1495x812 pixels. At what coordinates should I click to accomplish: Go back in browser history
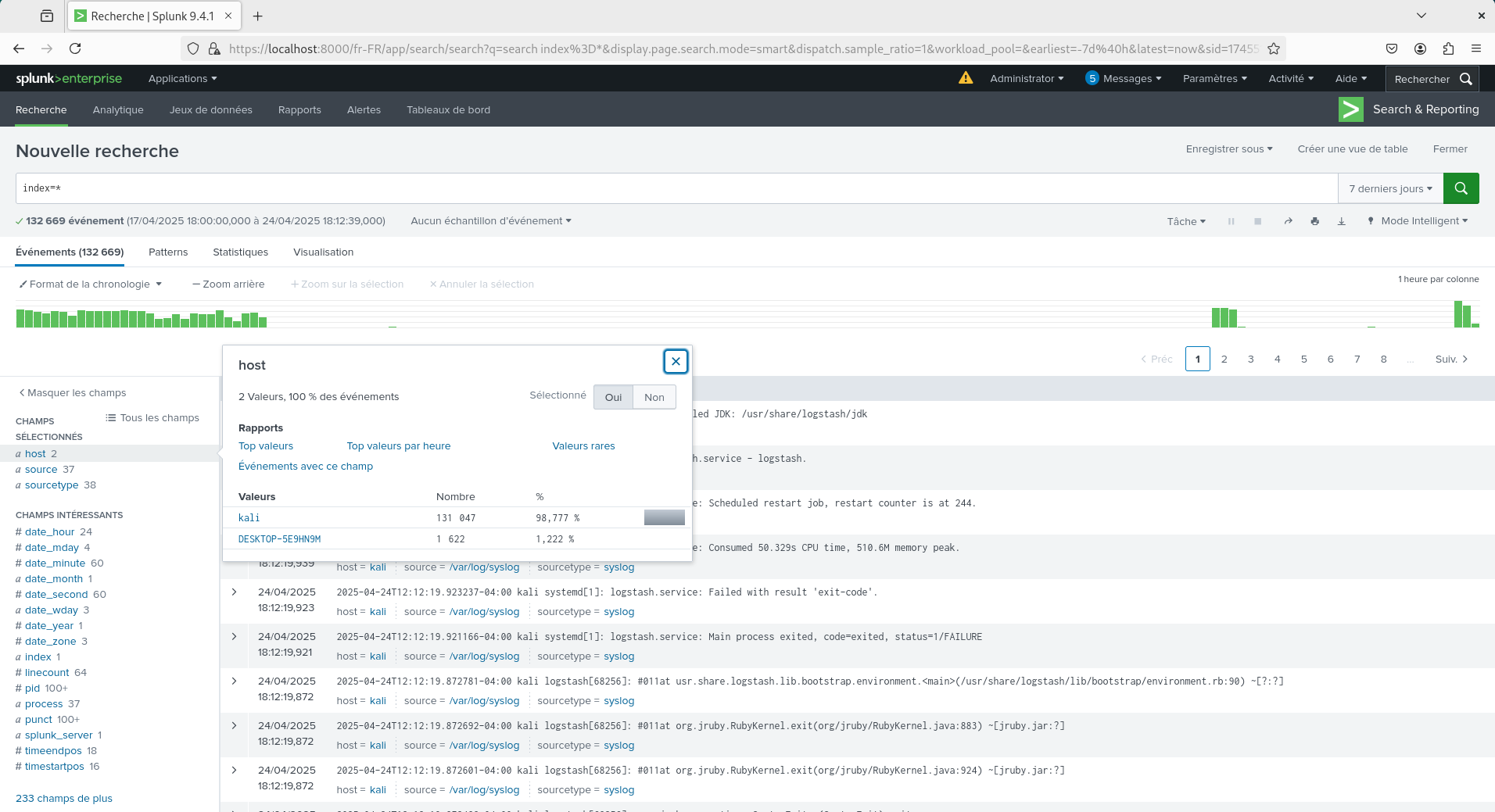click(19, 48)
